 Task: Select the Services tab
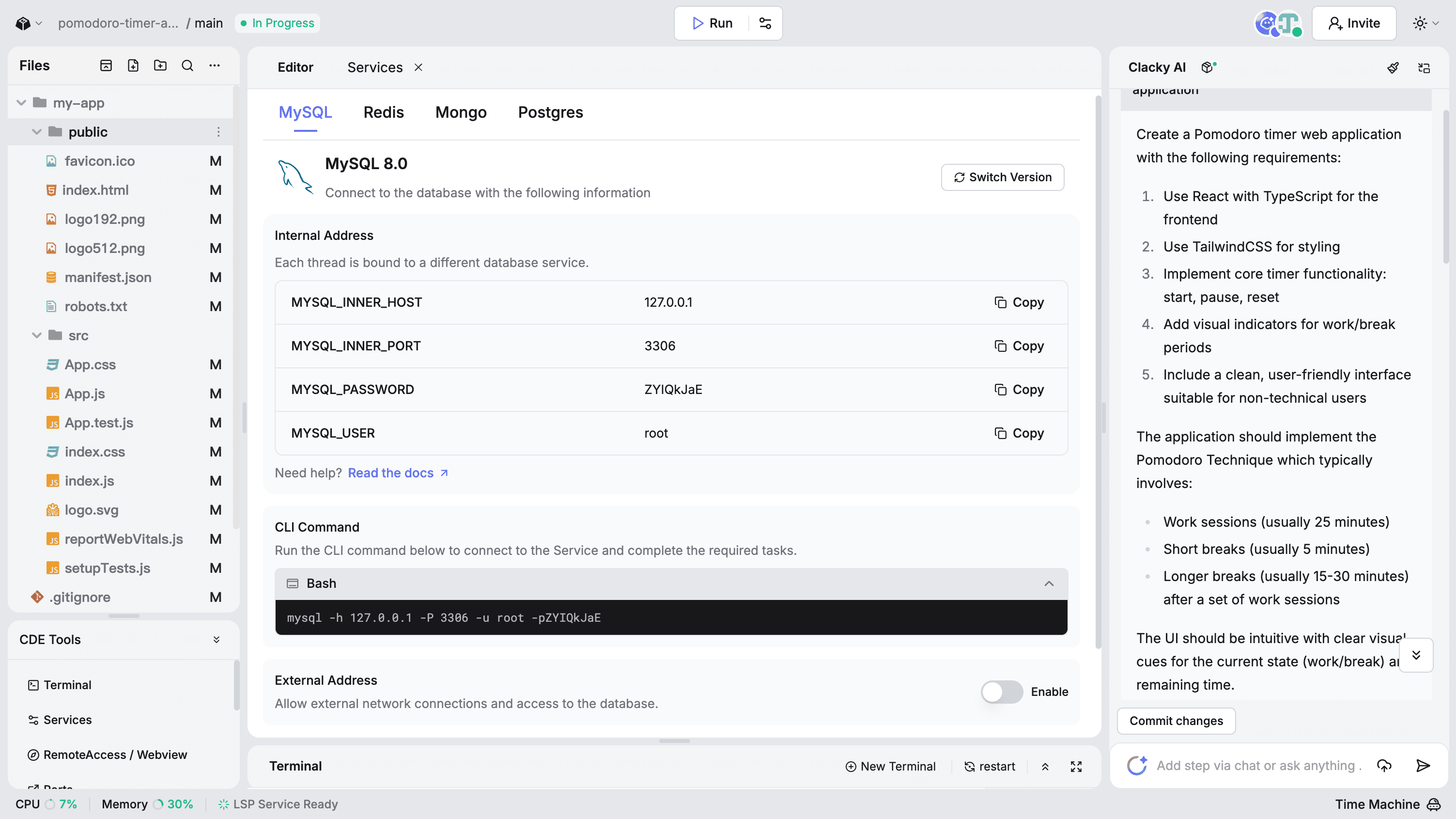pos(375,67)
